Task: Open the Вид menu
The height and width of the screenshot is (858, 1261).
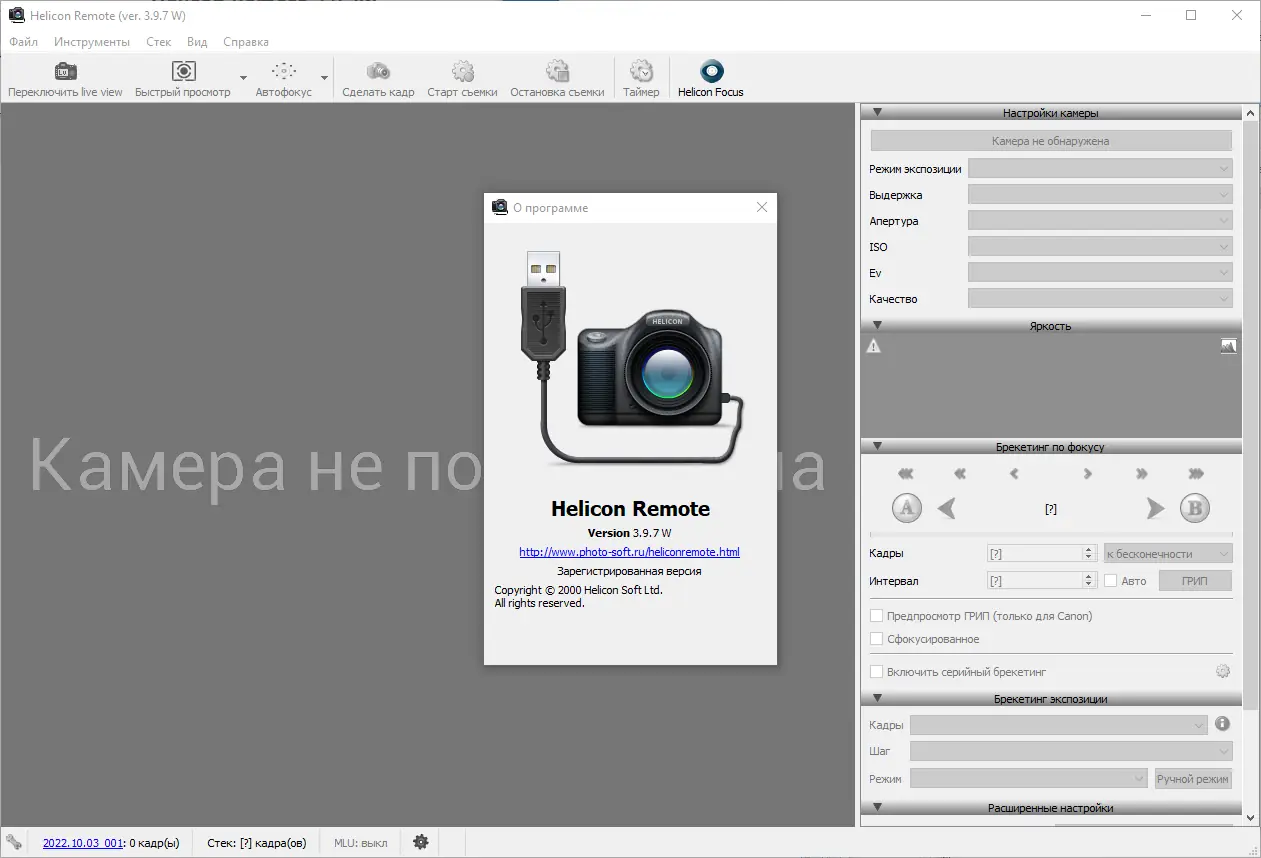Action: [x=197, y=42]
